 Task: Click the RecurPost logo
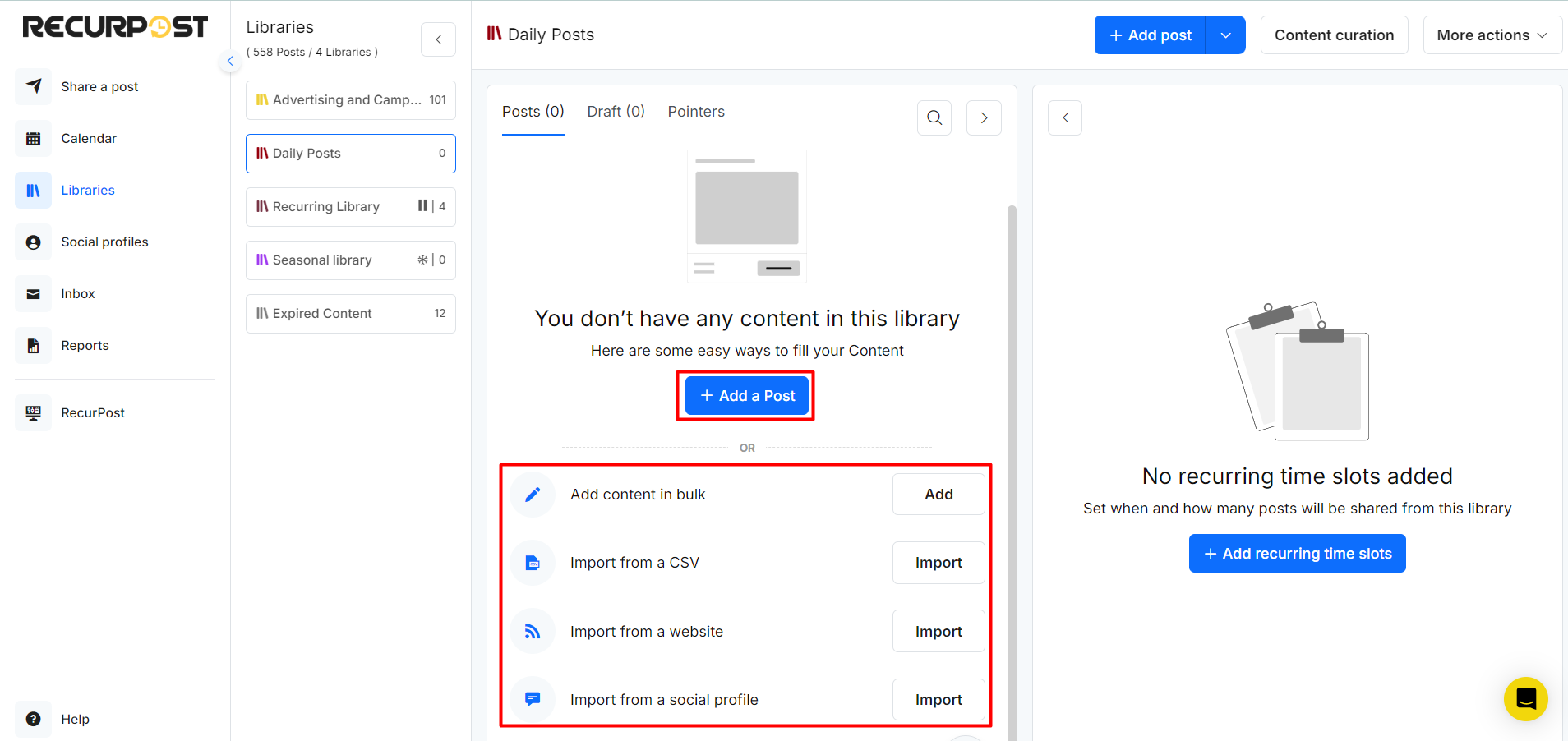tap(115, 26)
